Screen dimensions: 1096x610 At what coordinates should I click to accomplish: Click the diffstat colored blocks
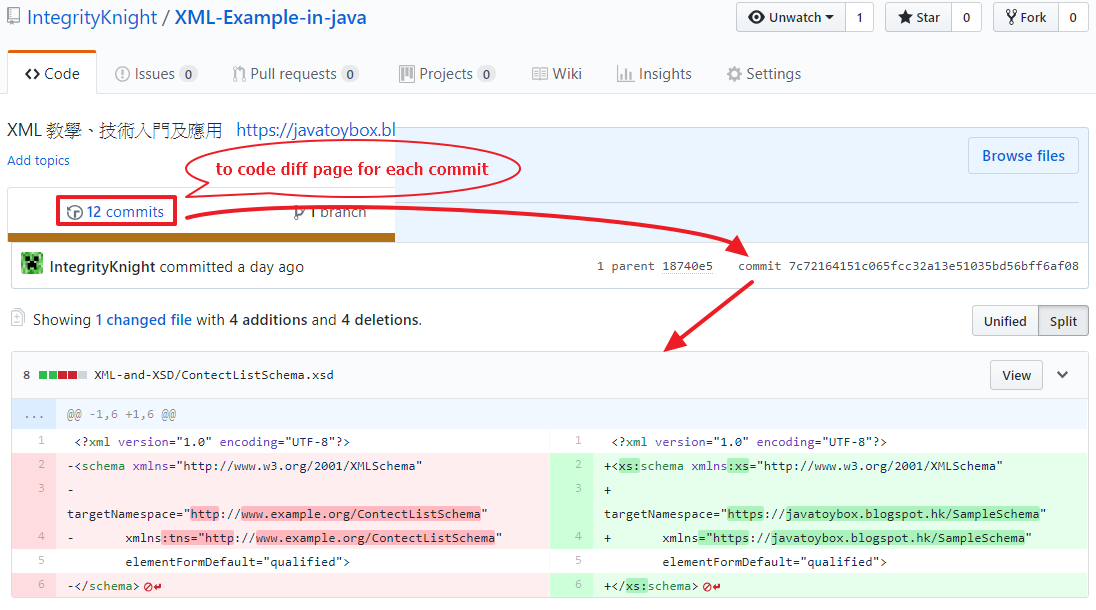(x=62, y=375)
